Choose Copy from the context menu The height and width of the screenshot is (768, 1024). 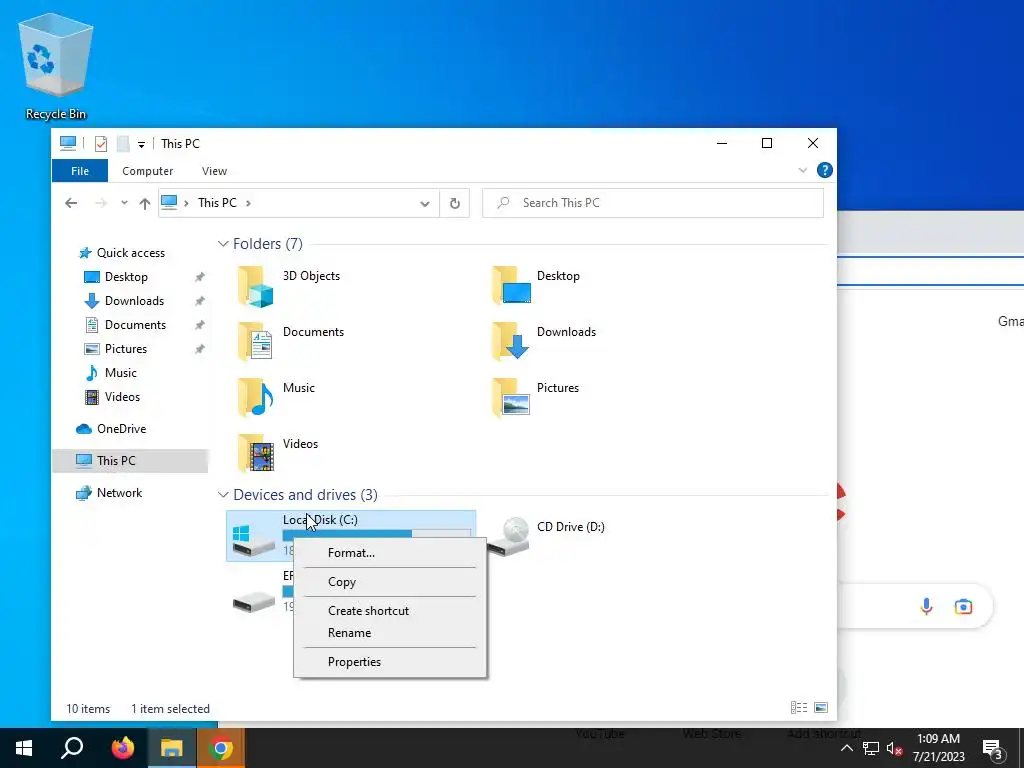[x=390, y=582]
